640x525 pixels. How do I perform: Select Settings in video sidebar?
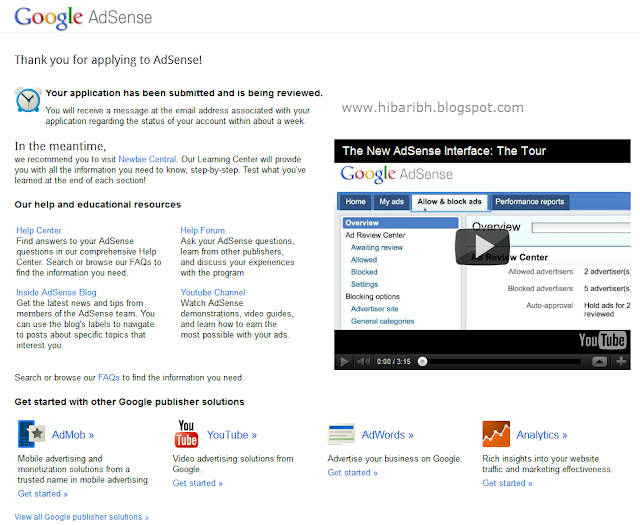[364, 284]
